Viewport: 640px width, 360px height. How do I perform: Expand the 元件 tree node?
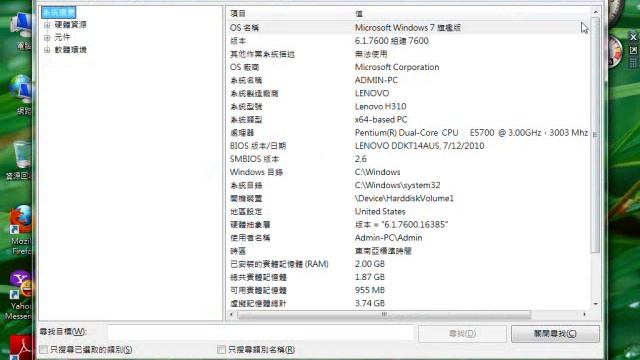click(47, 38)
